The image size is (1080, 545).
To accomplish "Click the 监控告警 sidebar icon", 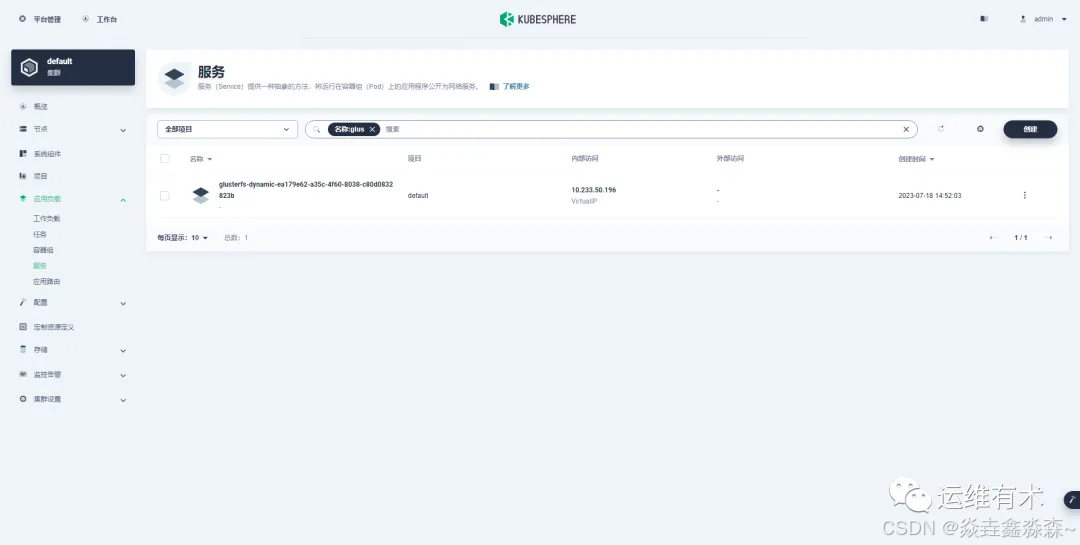I will pyautogui.click(x=23, y=374).
